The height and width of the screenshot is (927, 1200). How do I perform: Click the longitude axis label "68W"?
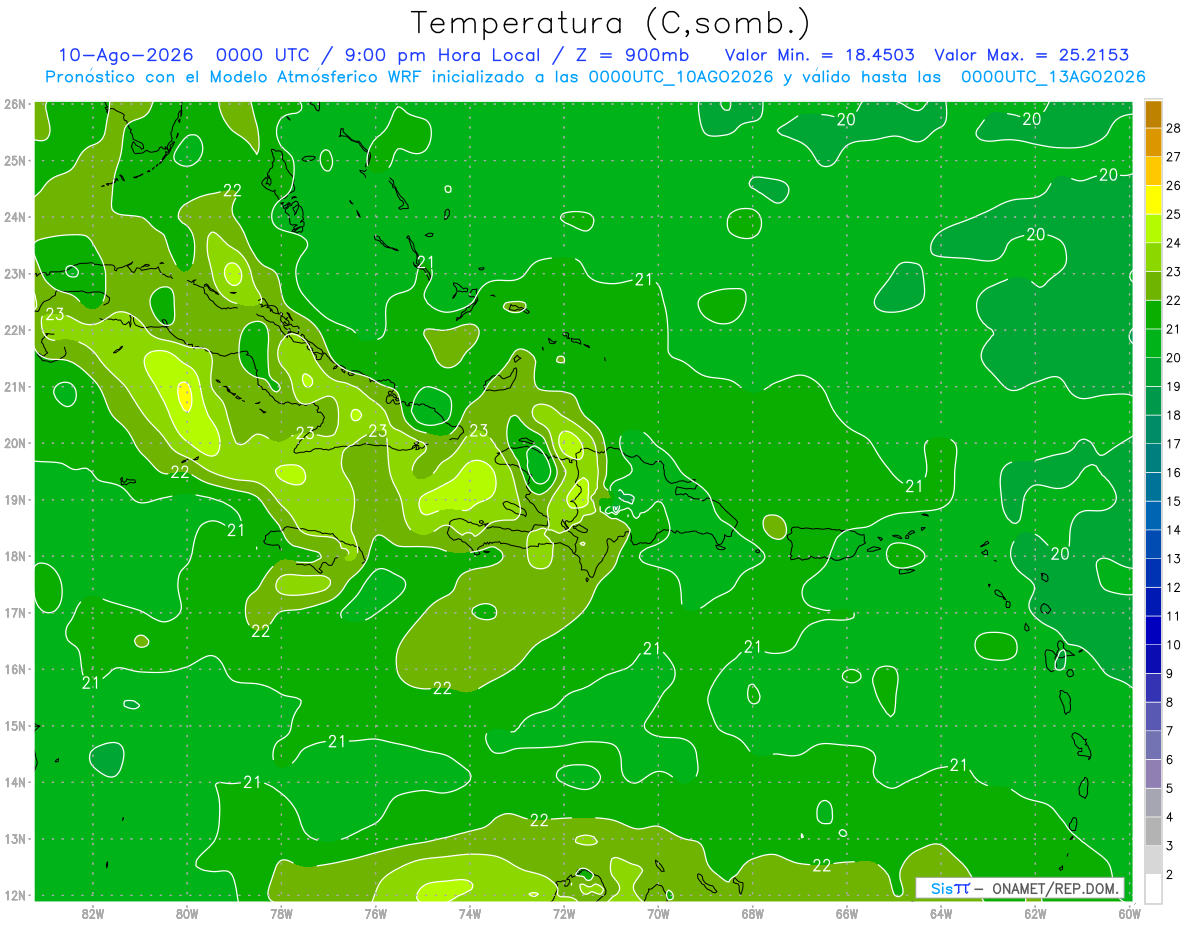[x=752, y=913]
